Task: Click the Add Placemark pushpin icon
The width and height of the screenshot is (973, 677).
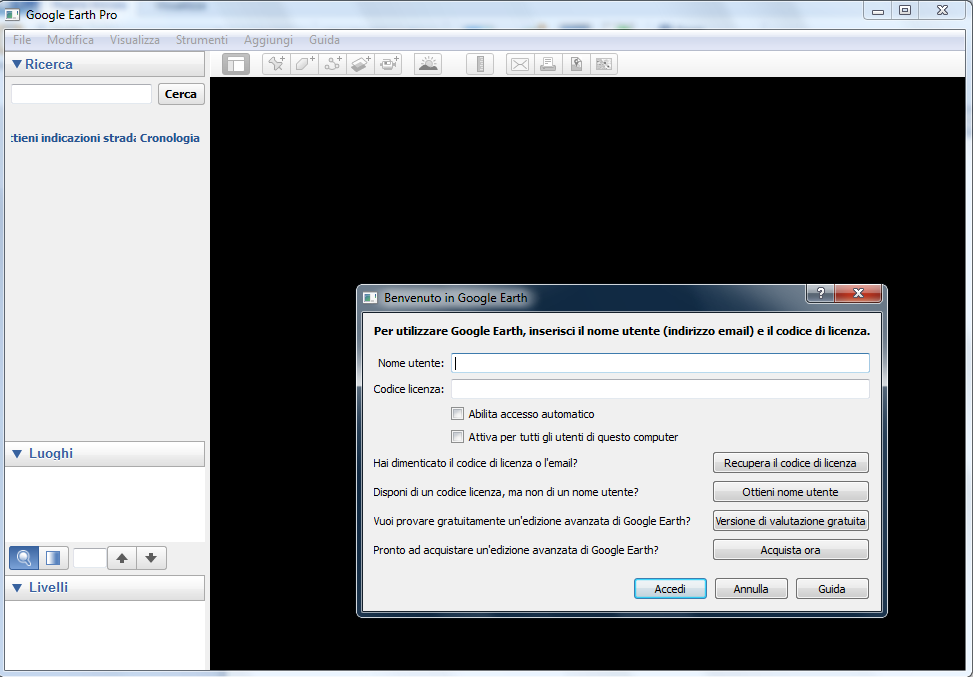Action: (276, 64)
